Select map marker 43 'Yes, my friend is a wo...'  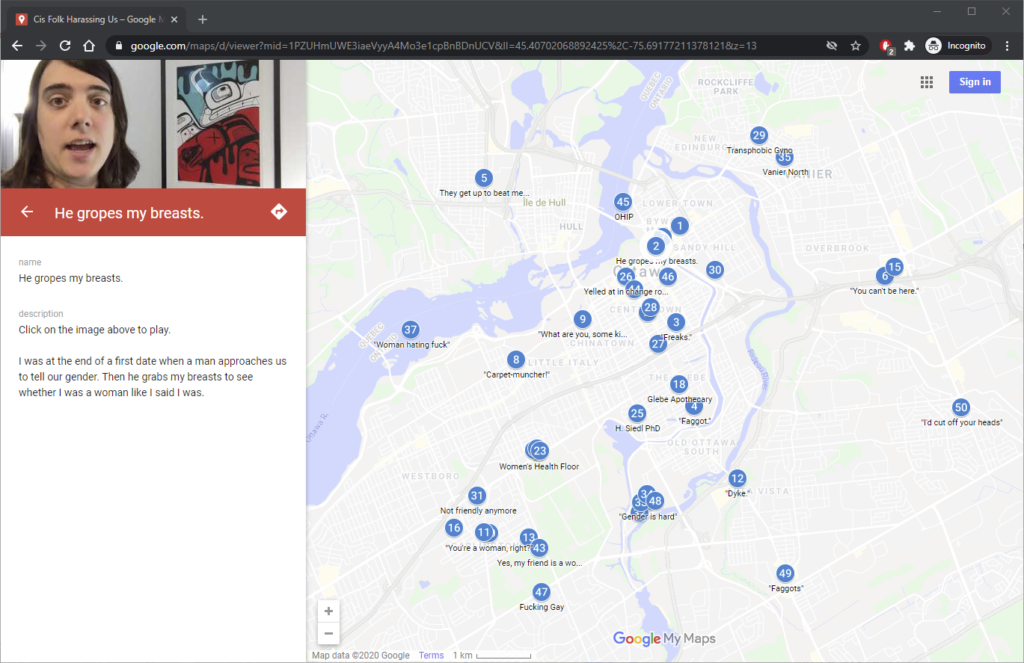(539, 548)
